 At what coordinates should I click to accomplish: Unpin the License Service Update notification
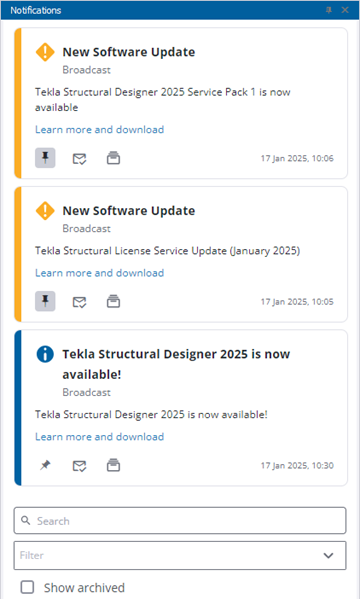coord(45,301)
